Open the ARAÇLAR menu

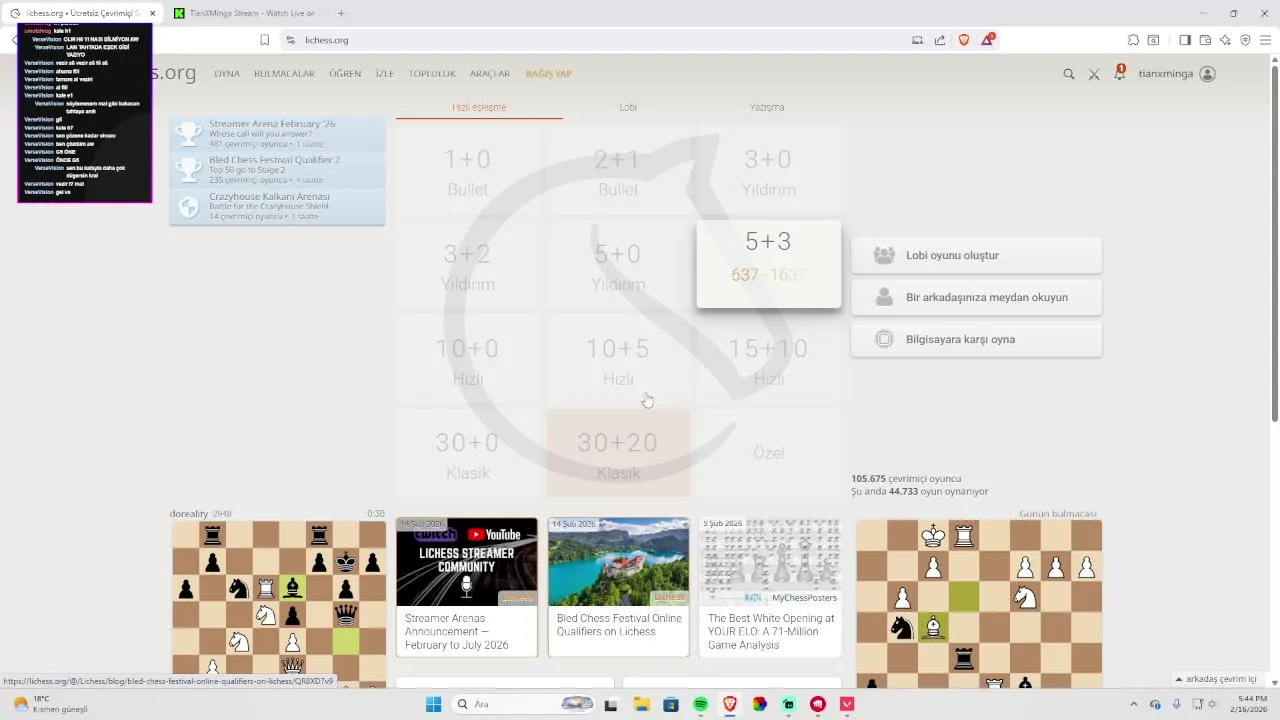pyautogui.click(x=490, y=74)
